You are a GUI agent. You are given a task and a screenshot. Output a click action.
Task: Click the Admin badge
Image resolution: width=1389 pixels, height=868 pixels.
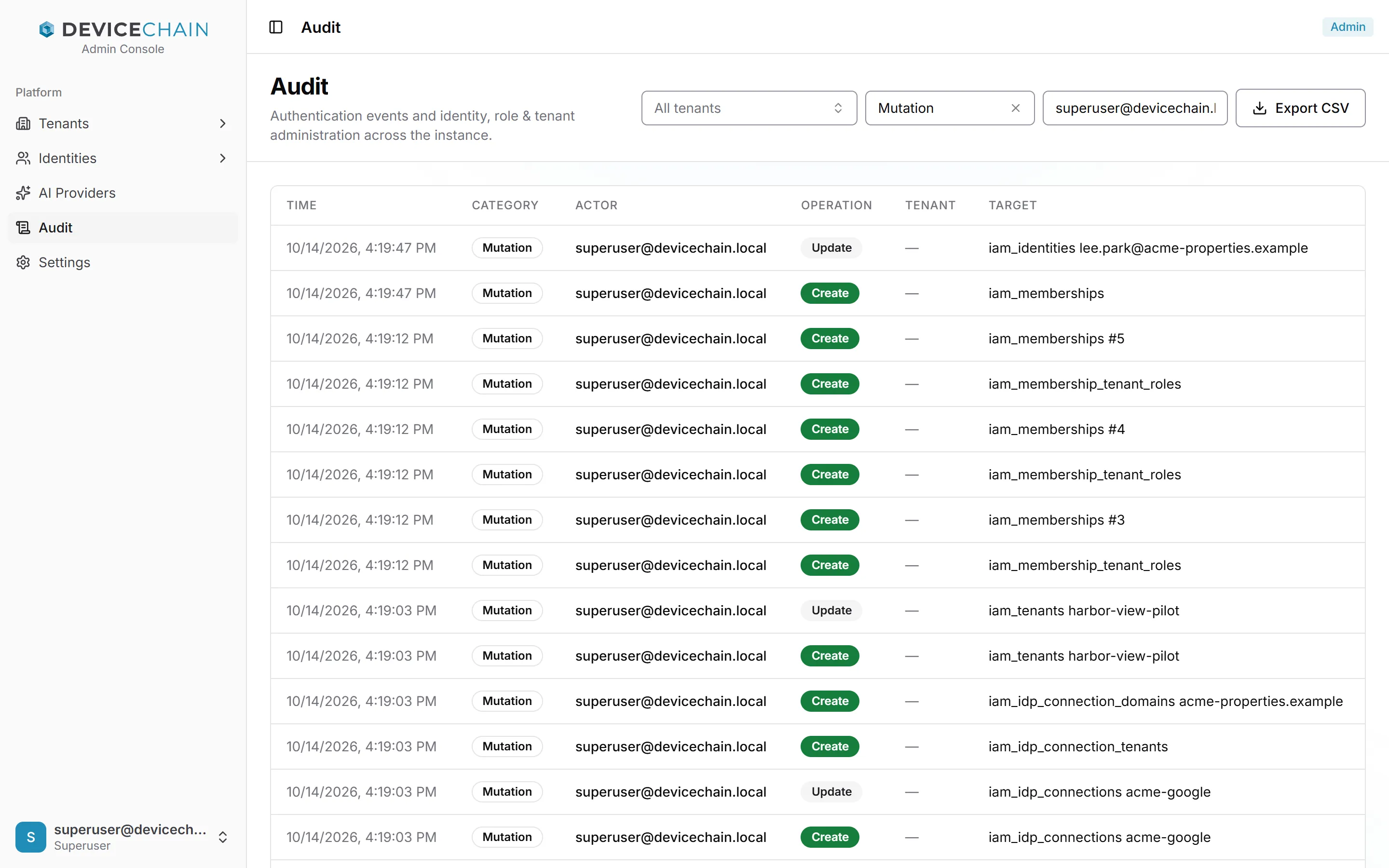tap(1348, 27)
